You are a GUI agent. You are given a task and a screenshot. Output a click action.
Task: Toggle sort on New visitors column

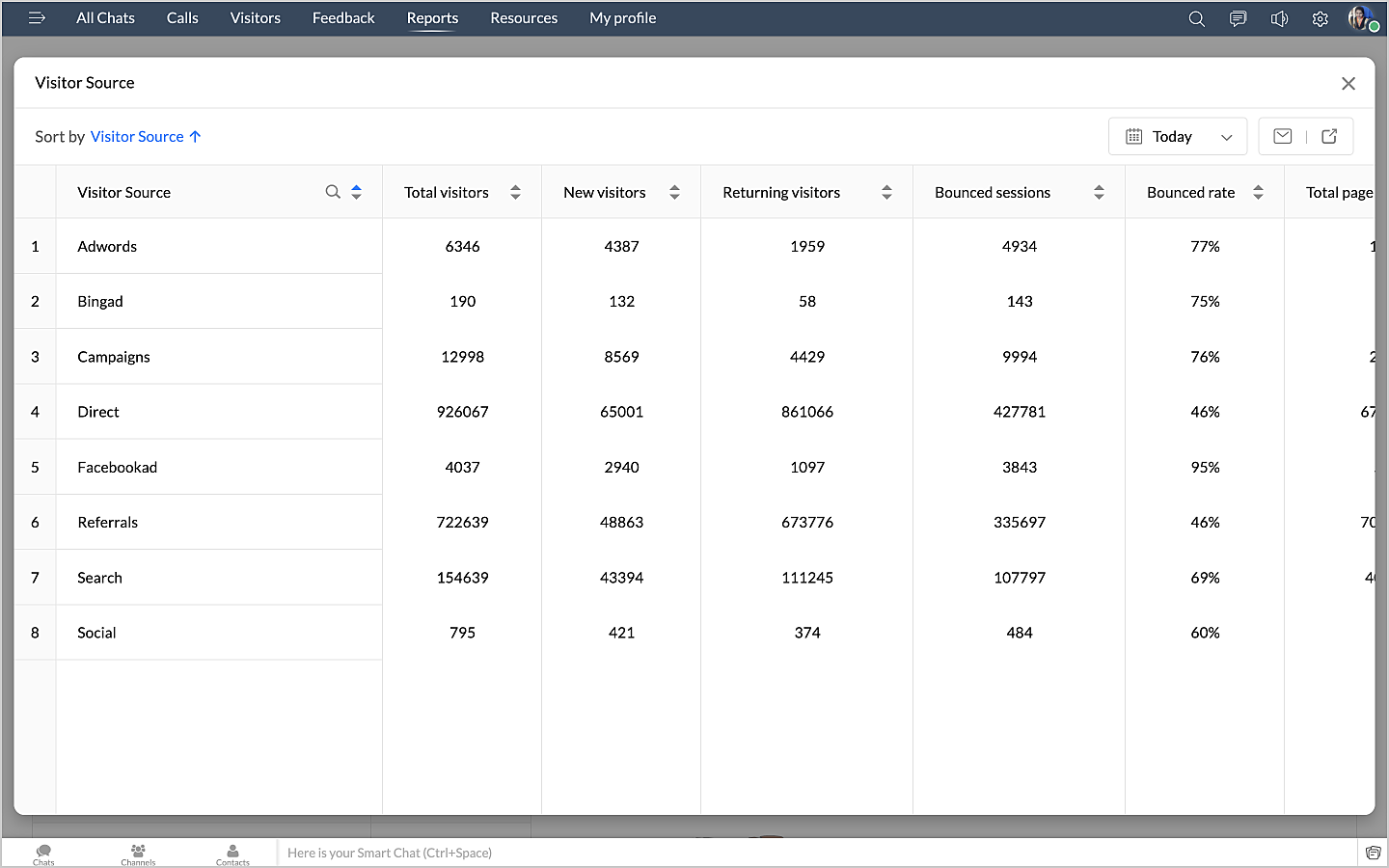click(x=674, y=192)
